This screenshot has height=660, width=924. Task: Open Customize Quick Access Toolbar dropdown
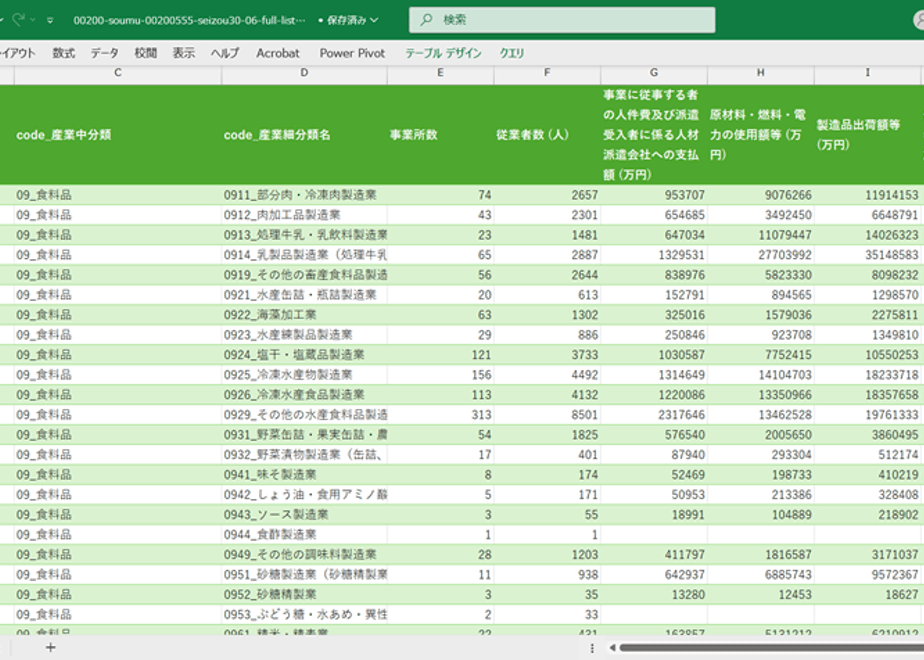coord(50,20)
